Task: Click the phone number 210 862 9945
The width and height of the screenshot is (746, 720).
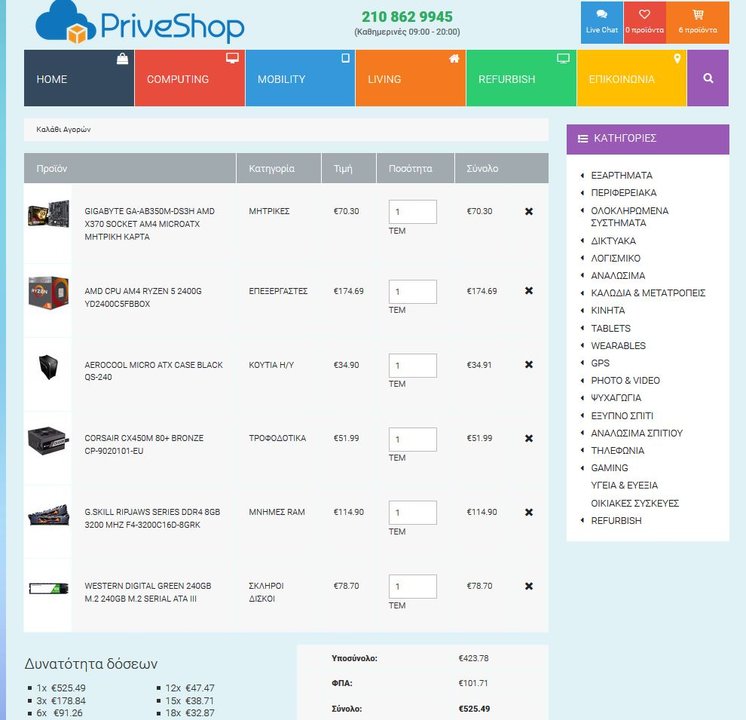Action: coord(407,17)
